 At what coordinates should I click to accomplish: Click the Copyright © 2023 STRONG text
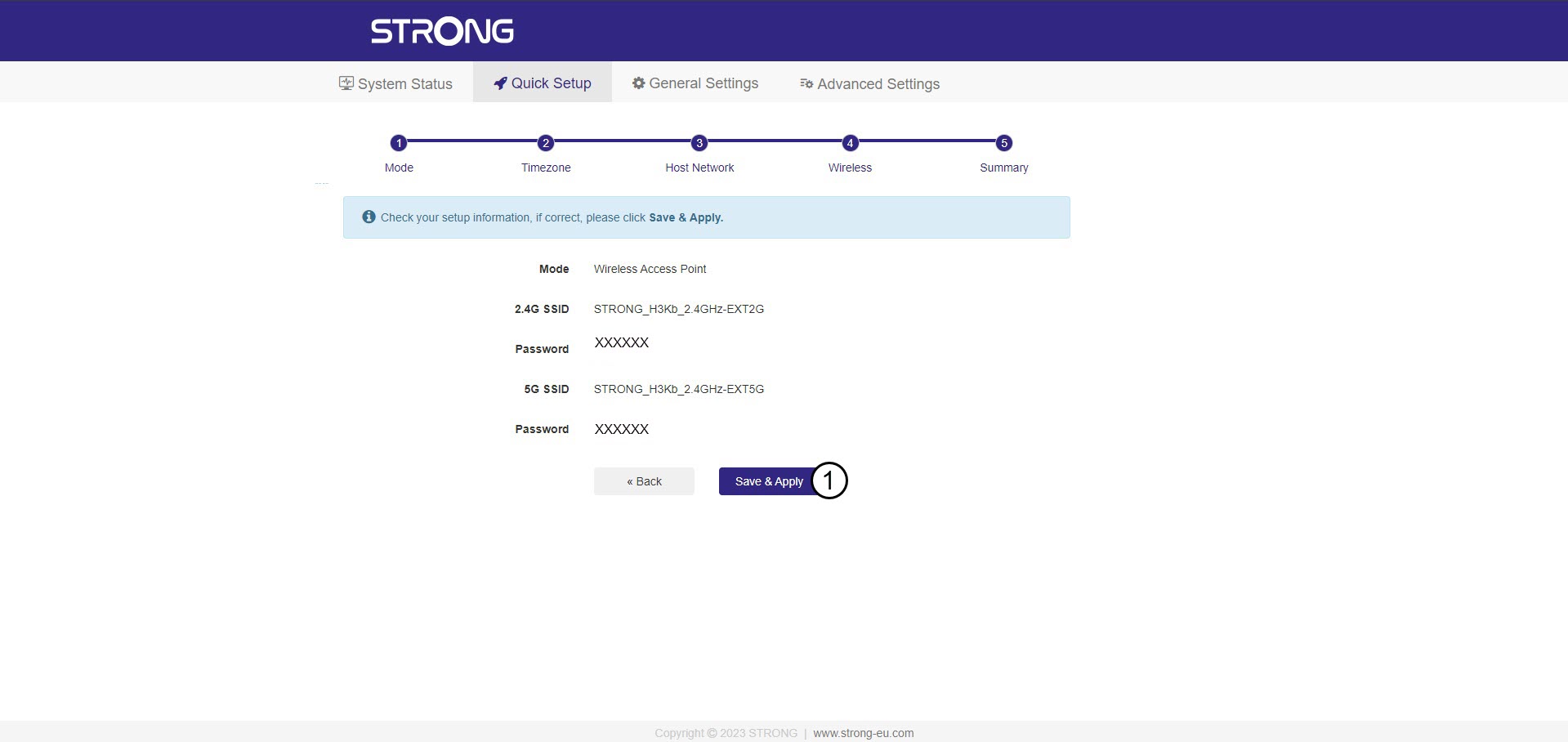pos(726,733)
